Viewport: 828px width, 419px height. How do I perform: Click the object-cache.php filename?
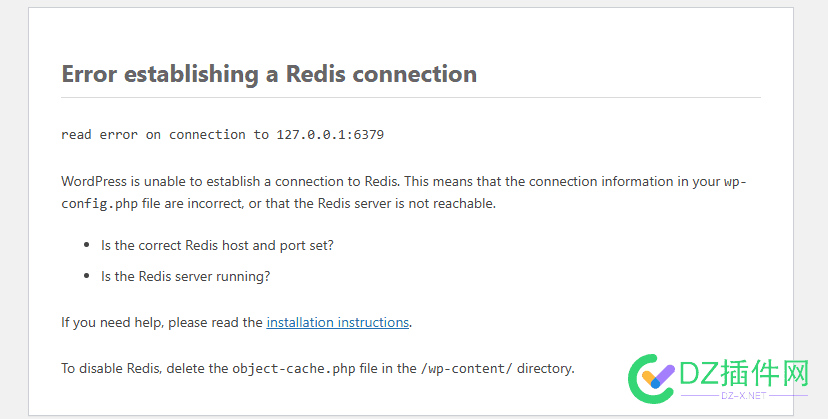coord(294,368)
